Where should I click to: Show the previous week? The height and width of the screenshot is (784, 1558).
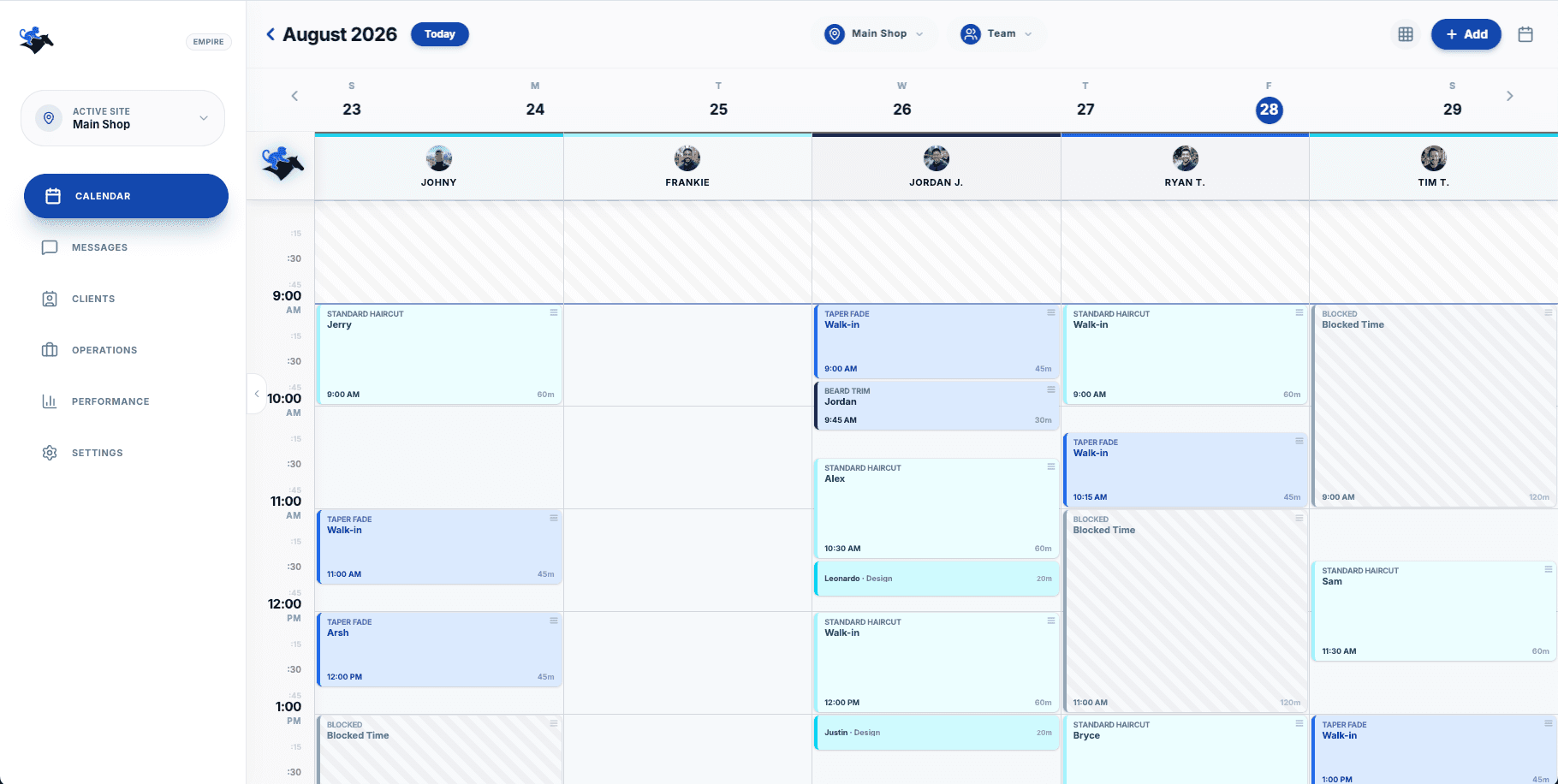pos(294,96)
